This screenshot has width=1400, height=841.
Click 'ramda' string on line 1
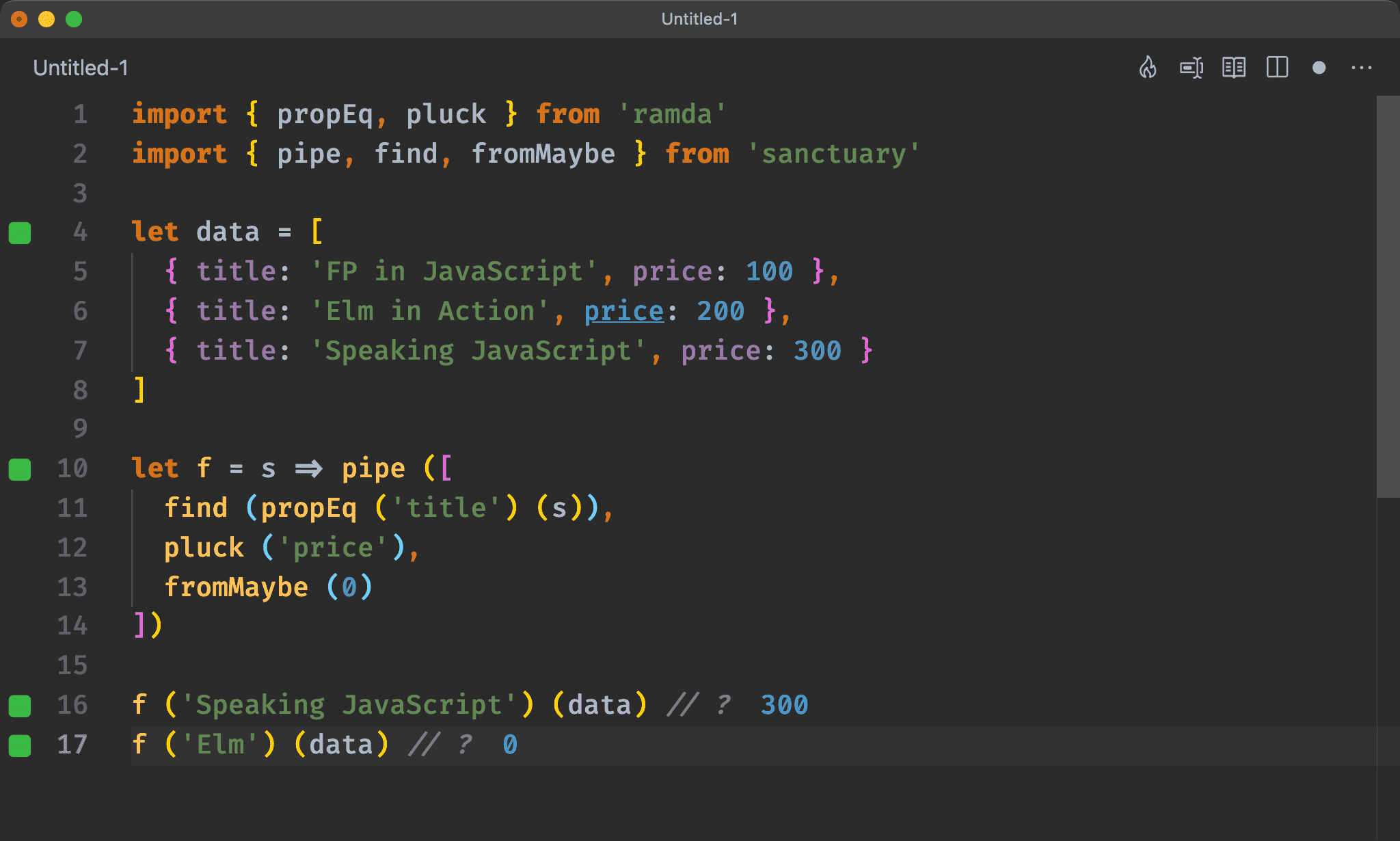[673, 114]
